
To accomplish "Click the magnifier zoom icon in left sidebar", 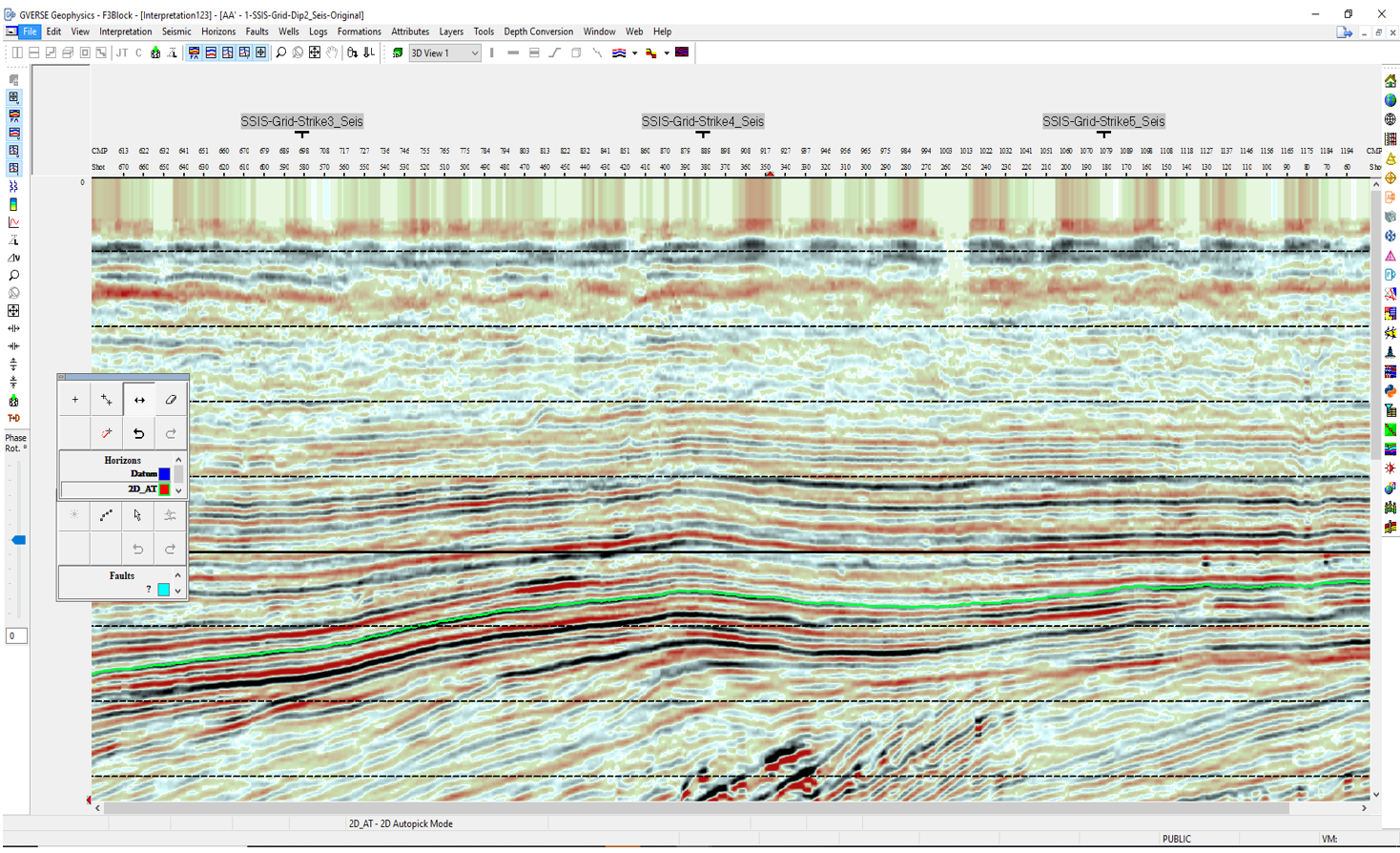I will click(13, 276).
